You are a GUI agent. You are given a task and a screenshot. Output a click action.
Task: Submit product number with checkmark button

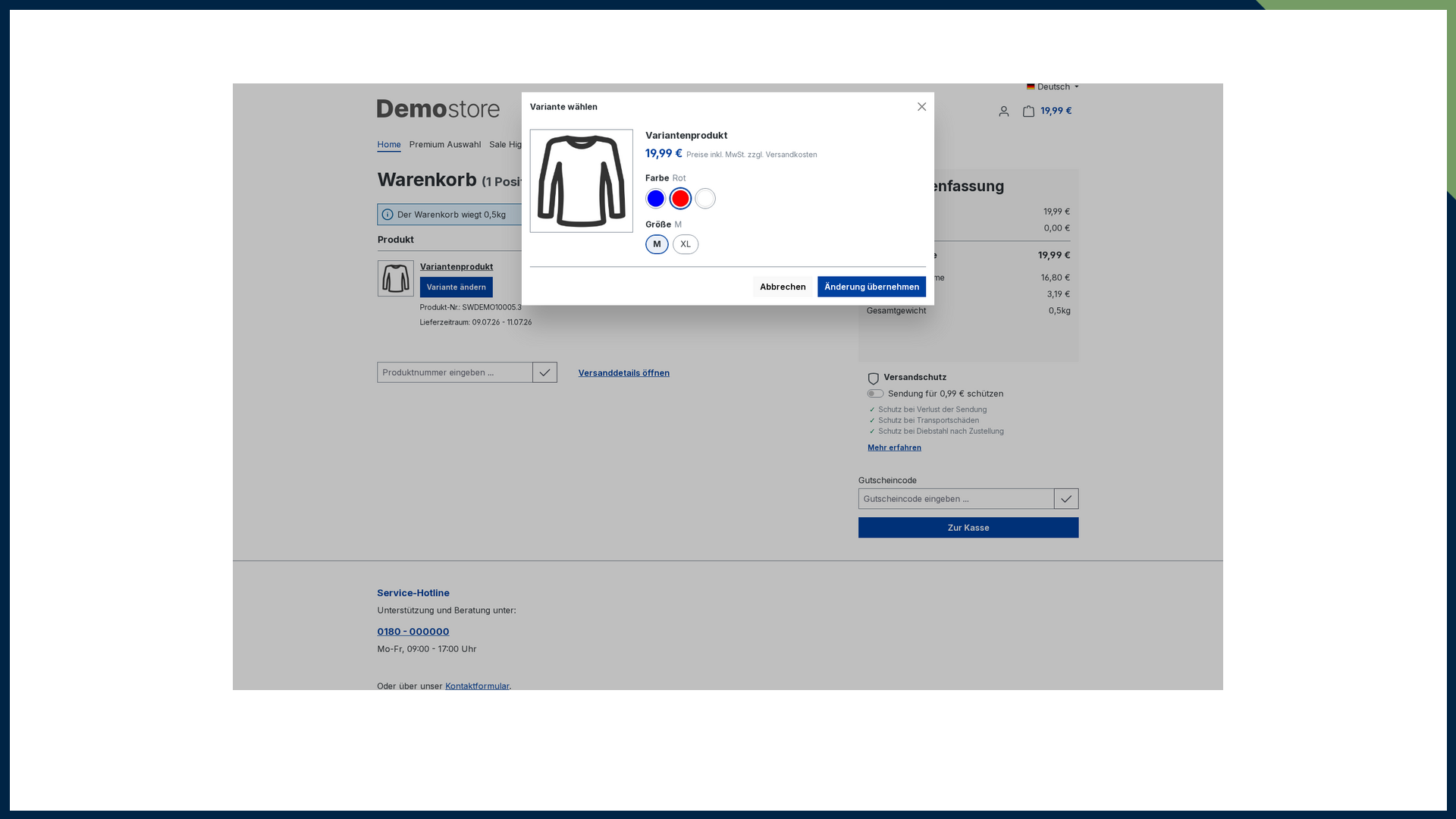click(544, 372)
